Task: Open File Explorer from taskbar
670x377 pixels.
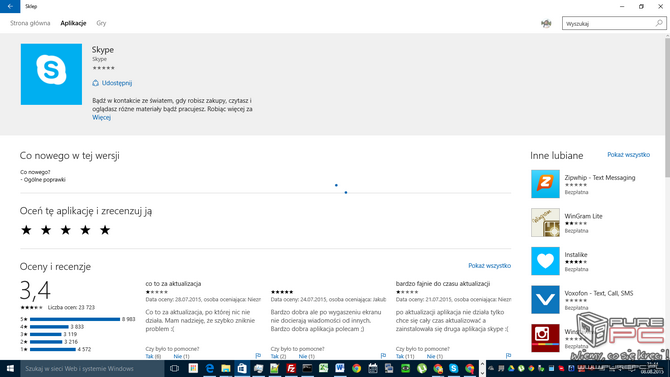Action: (226, 368)
